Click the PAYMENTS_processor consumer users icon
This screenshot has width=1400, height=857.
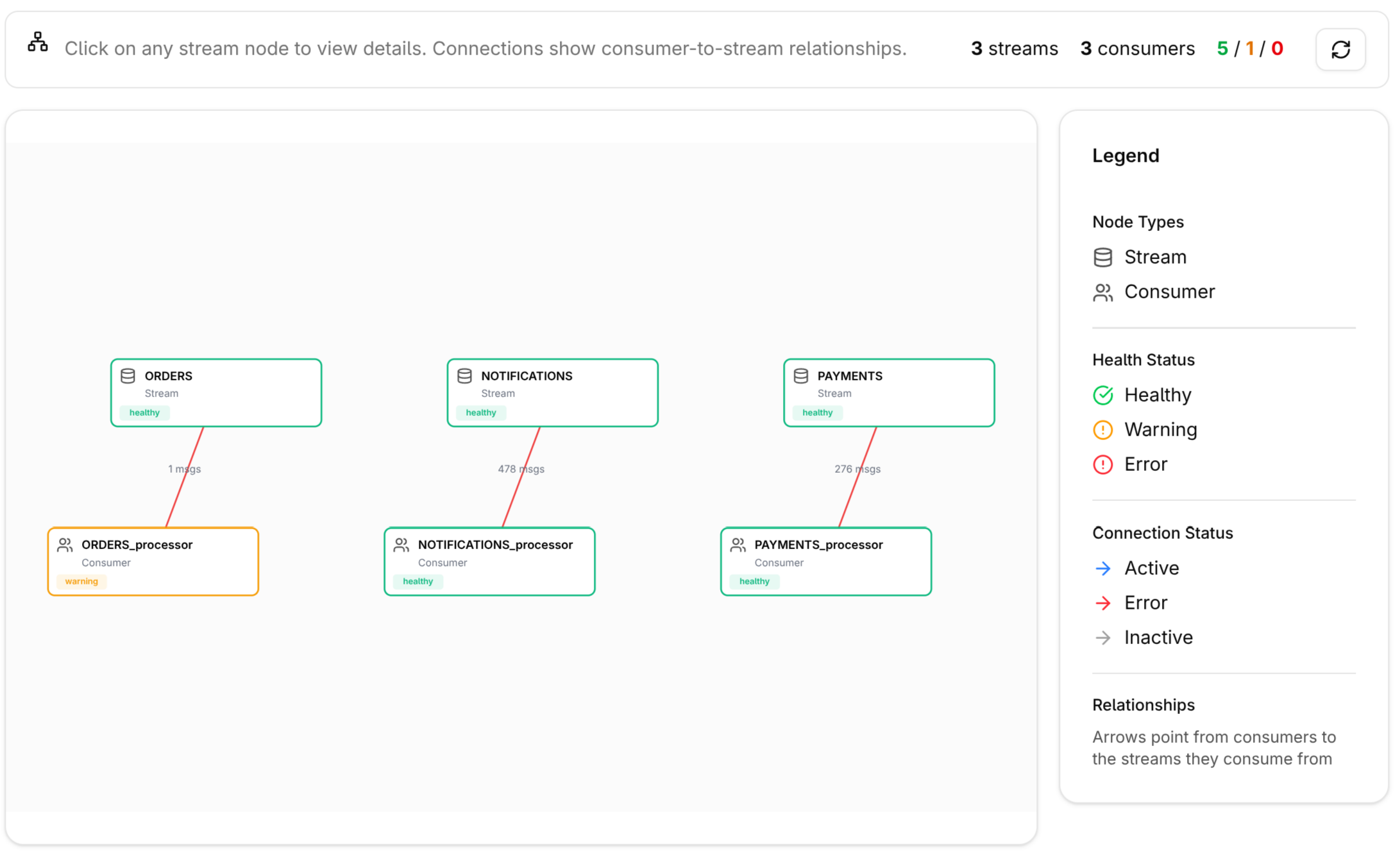tap(738, 545)
